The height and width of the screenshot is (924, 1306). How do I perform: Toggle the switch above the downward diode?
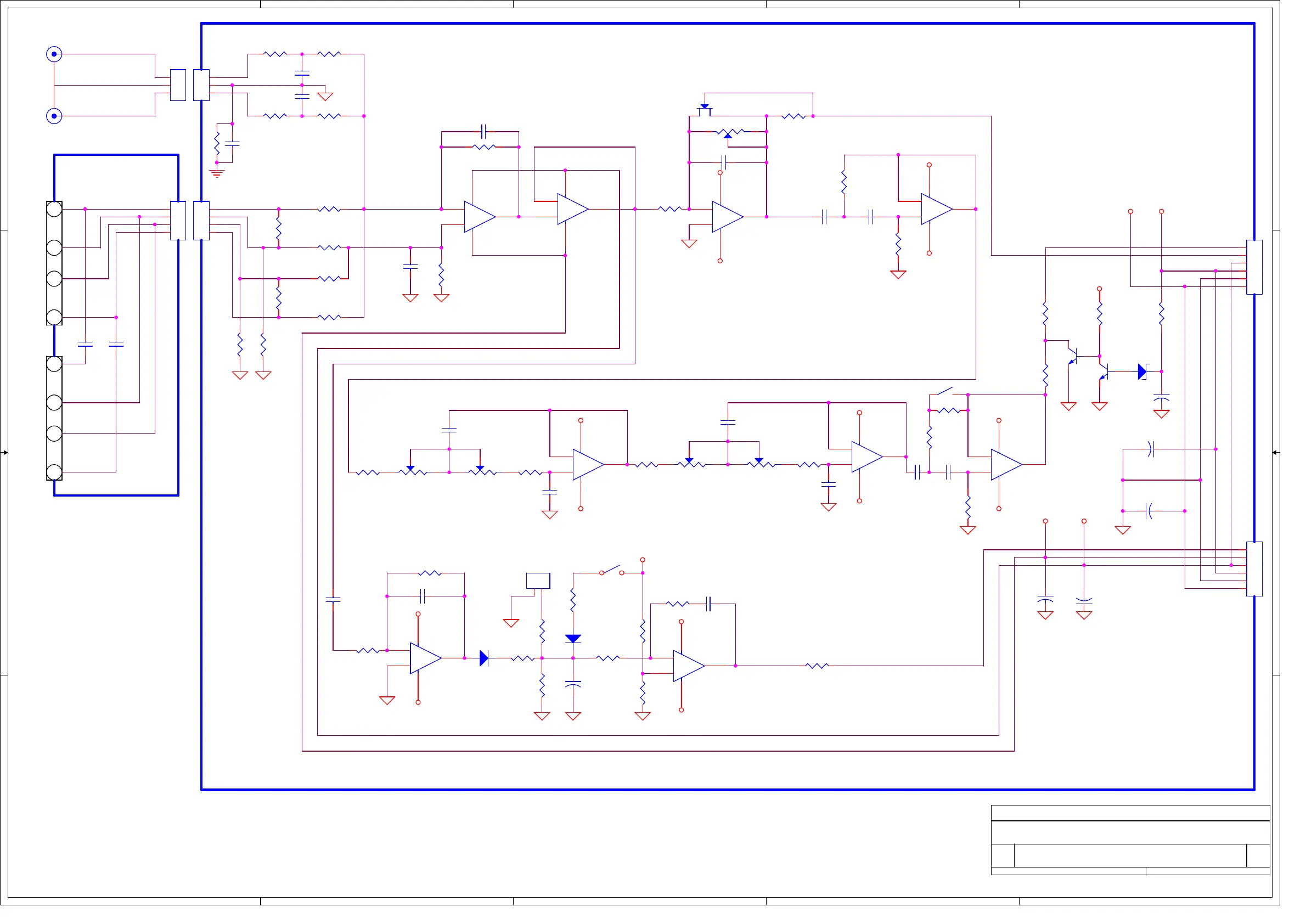pos(612,570)
